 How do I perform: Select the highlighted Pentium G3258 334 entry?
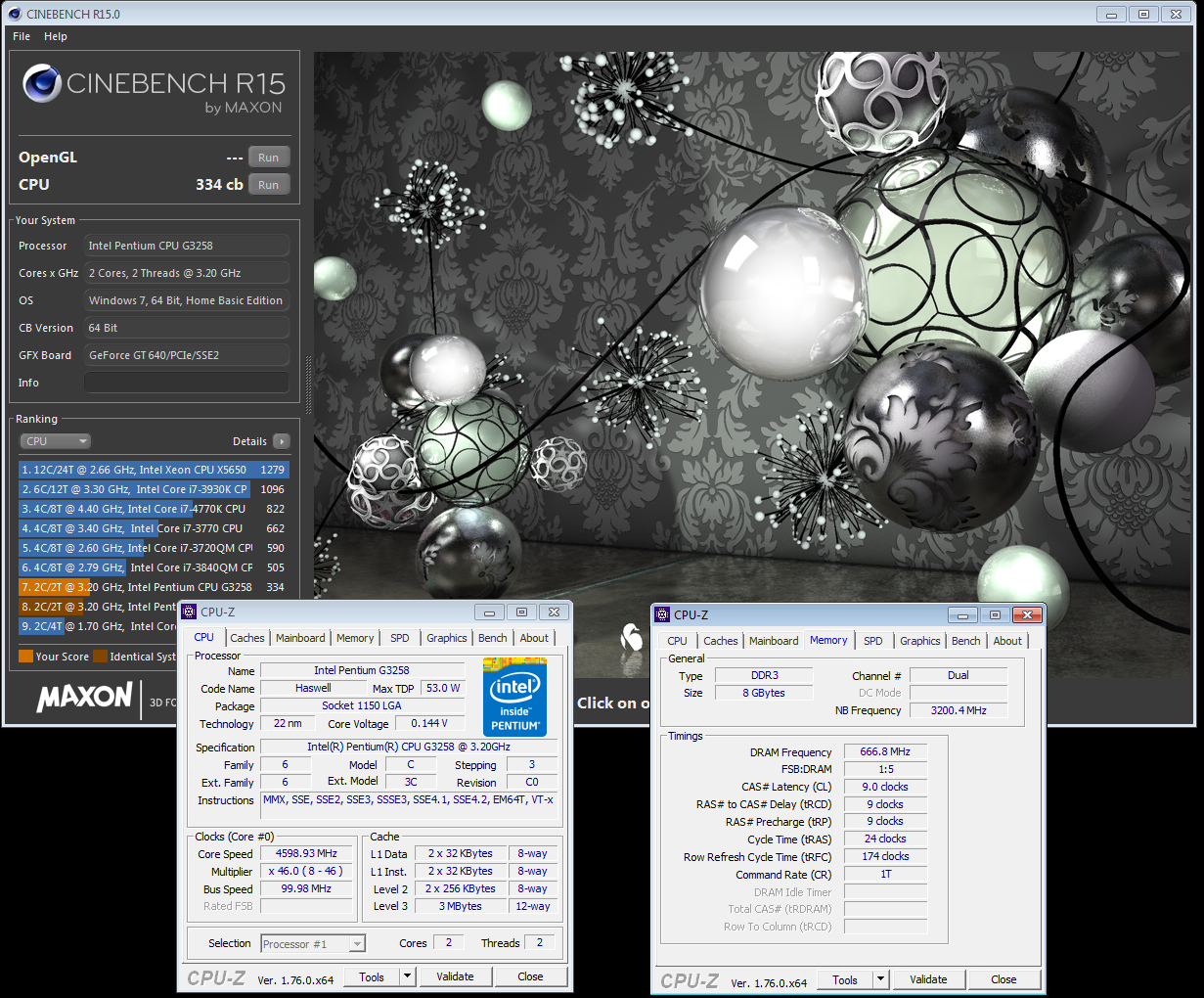(x=154, y=587)
